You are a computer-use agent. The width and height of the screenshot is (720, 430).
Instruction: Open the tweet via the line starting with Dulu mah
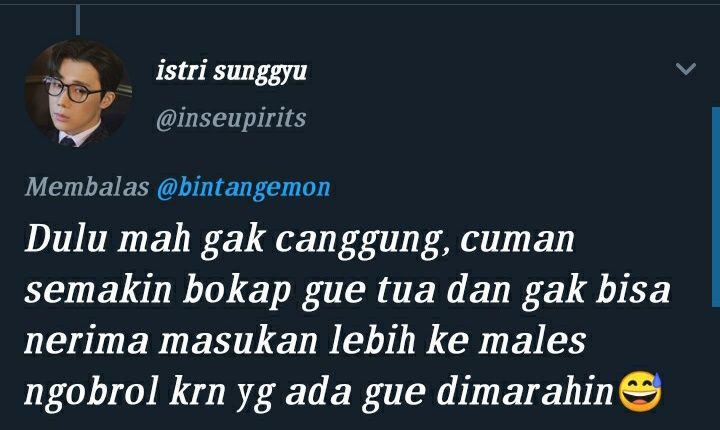[x=299, y=241]
